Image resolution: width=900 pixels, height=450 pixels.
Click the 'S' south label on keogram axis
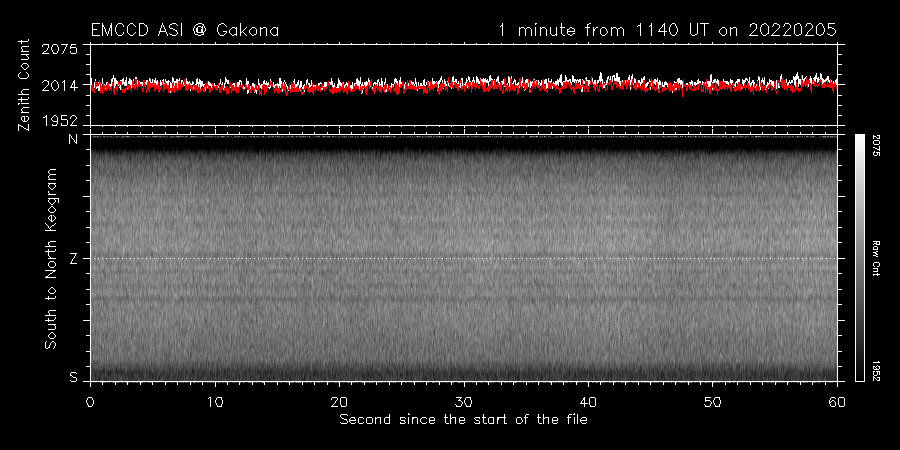coord(73,377)
